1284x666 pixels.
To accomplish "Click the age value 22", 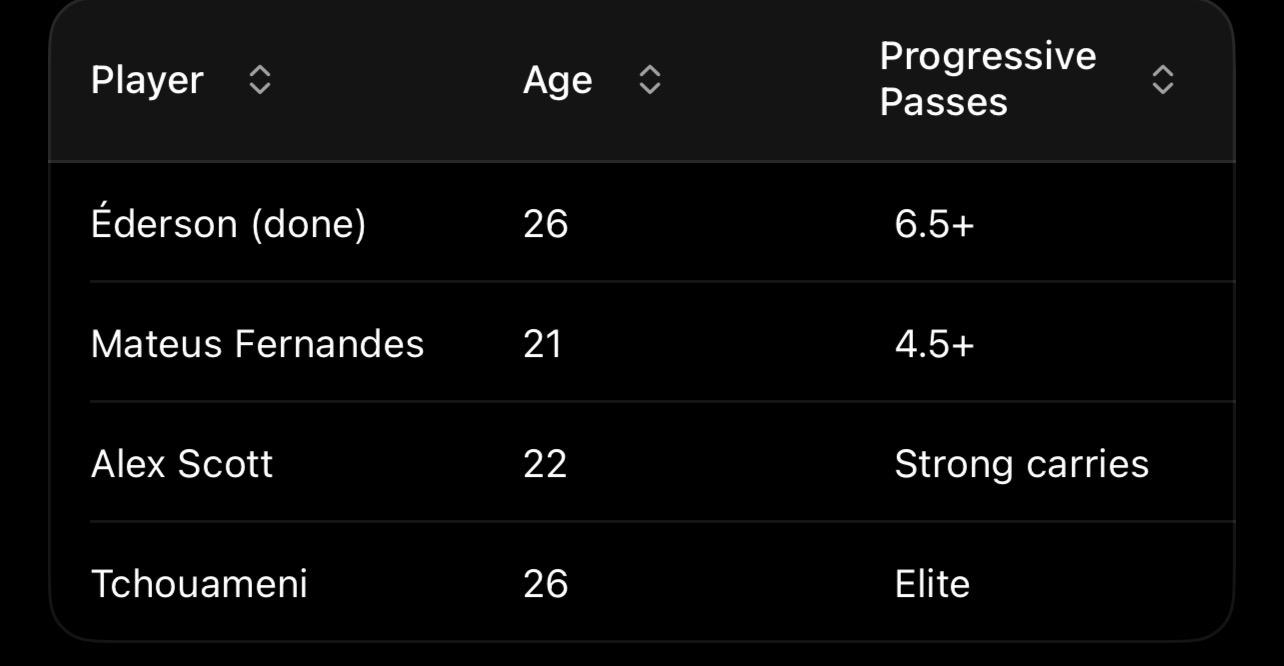I will [545, 464].
